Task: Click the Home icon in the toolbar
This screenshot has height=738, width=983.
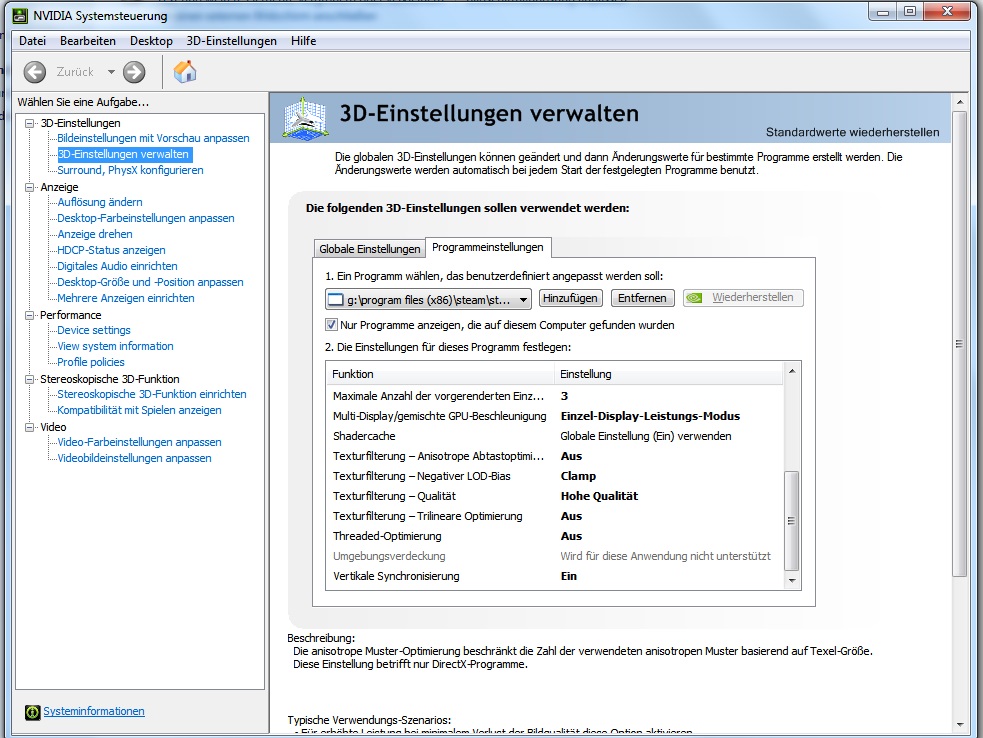Action: (185, 72)
